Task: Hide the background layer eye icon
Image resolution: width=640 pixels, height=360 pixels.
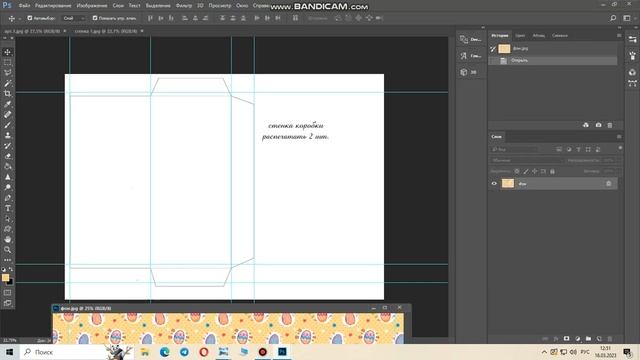Action: pos(494,184)
